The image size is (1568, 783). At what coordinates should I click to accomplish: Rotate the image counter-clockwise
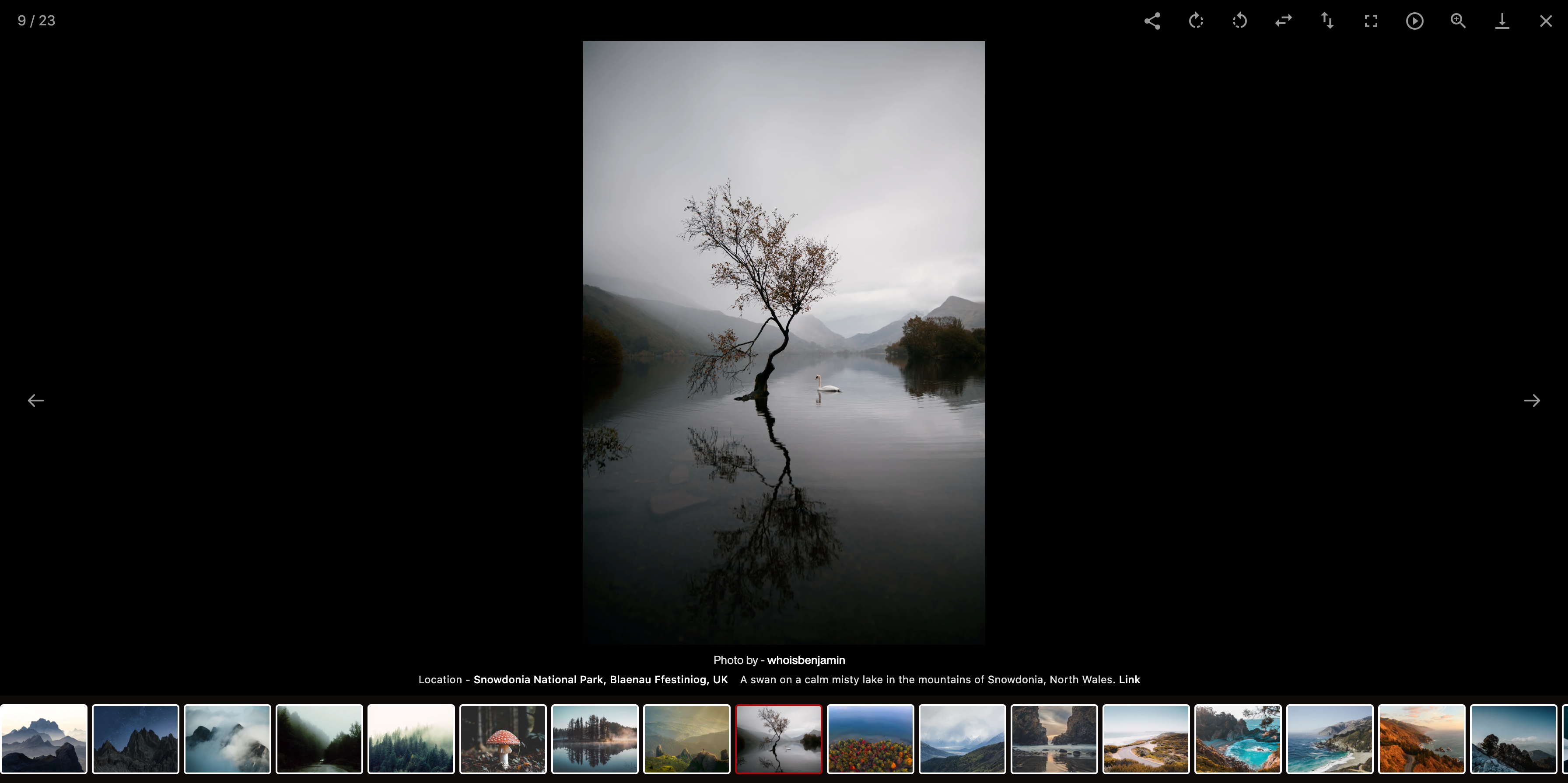click(x=1239, y=21)
